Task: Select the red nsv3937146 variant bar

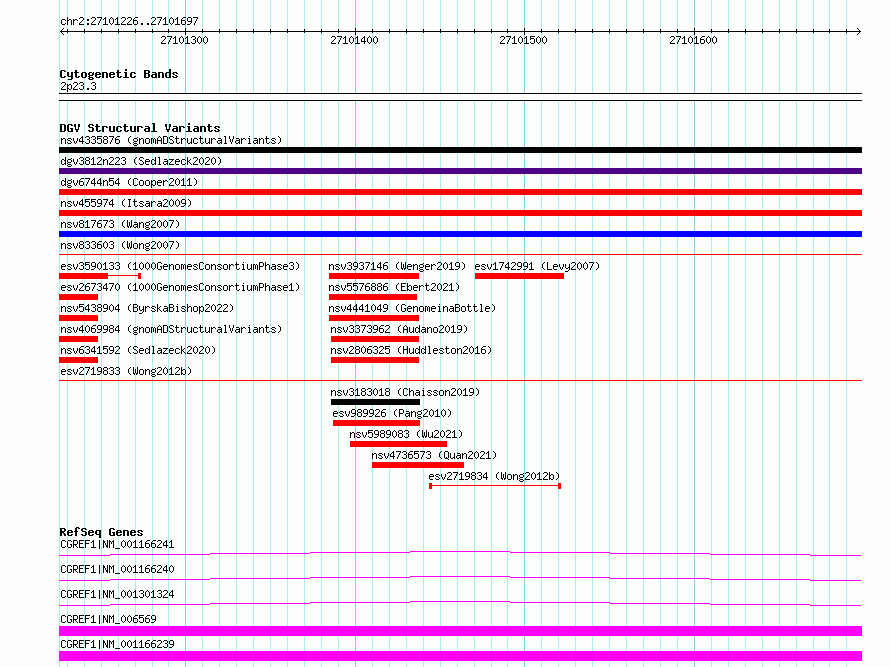Action: point(373,276)
